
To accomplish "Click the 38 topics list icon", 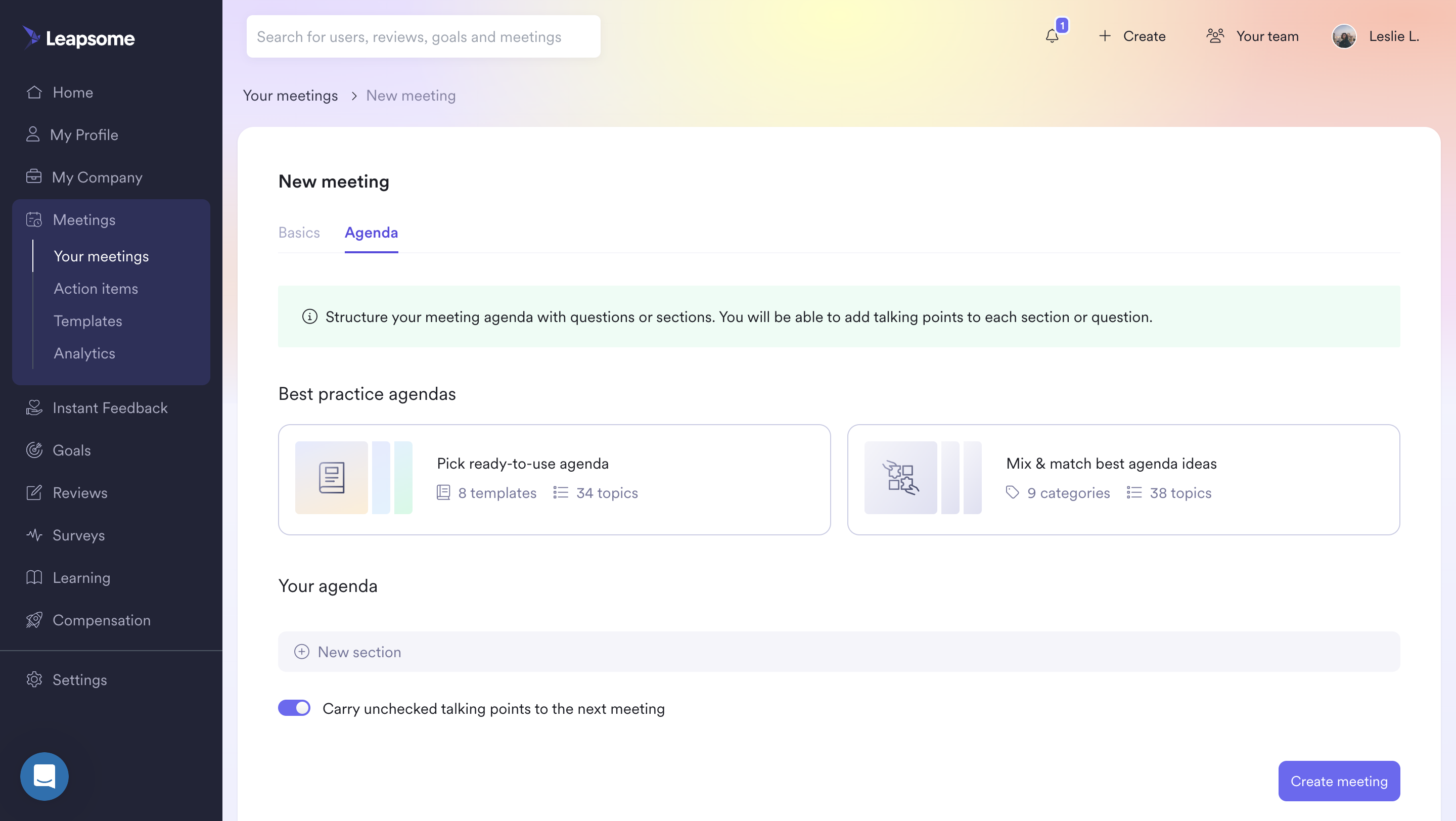I will (1134, 493).
